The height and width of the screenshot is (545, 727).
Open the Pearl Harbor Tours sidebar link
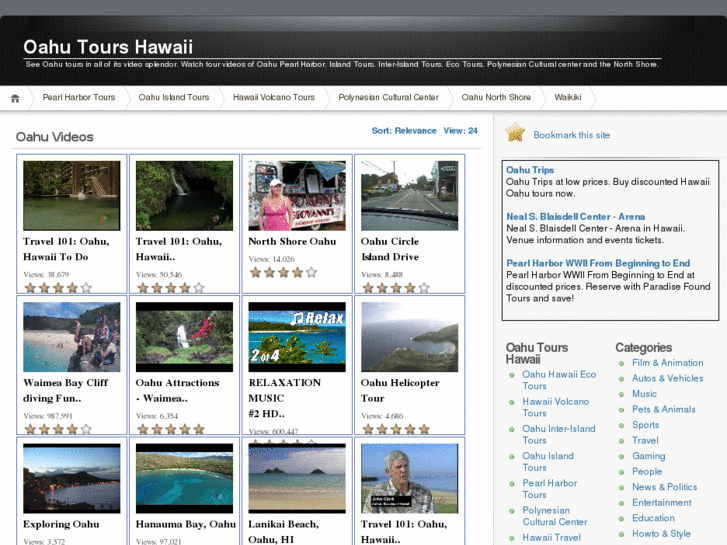(550, 489)
